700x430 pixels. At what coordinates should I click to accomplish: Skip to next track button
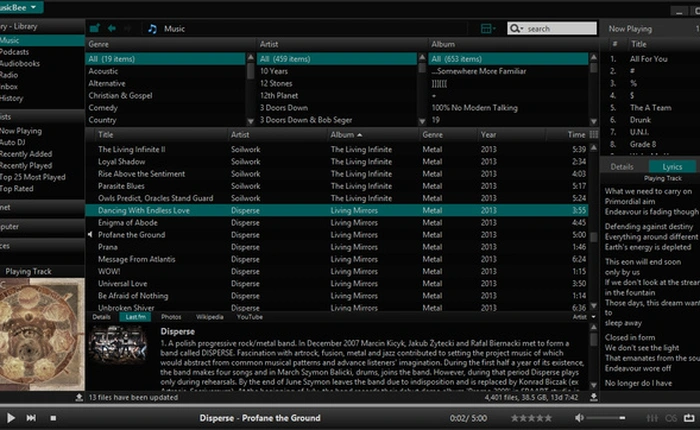[31, 417]
